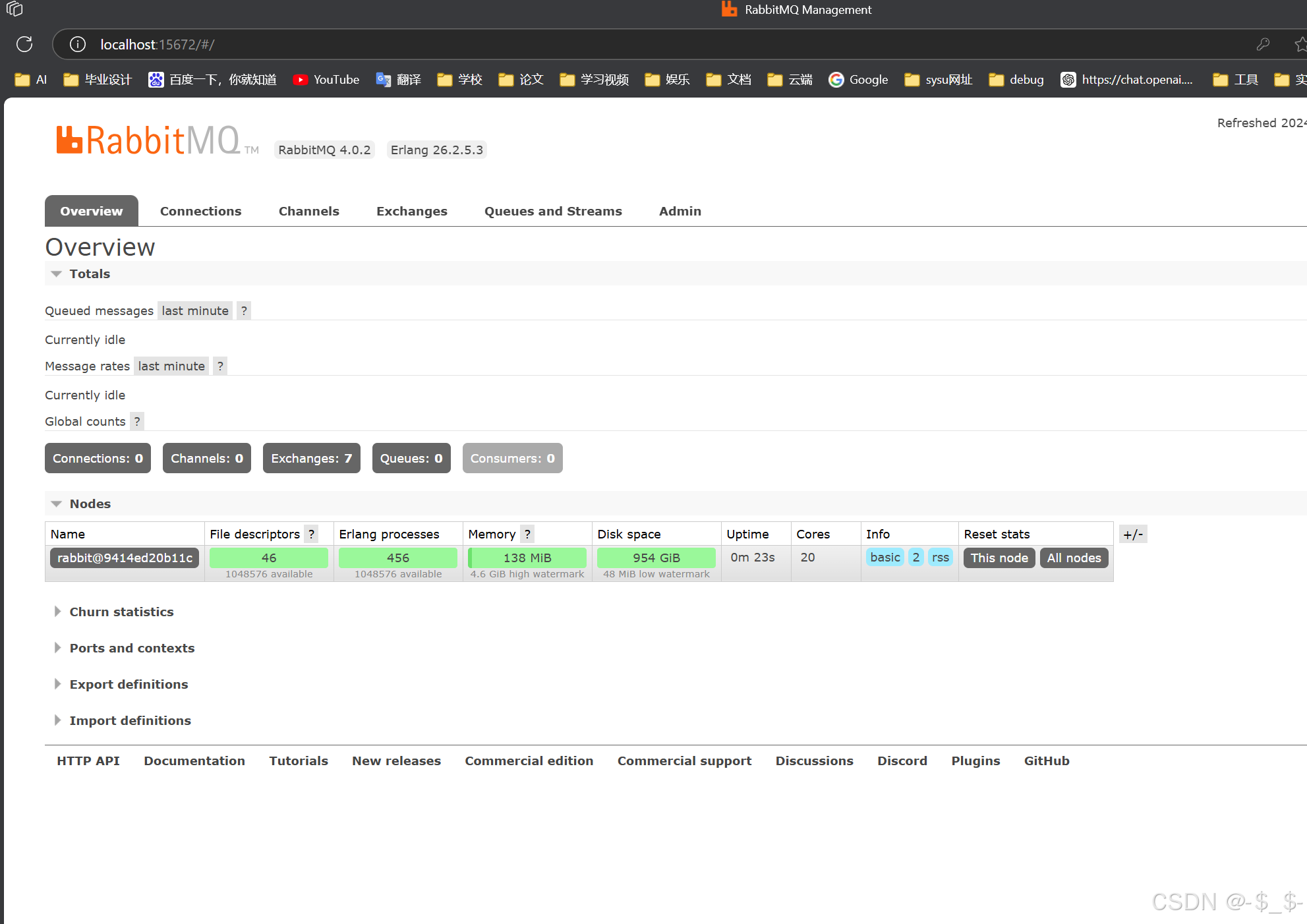1307x924 pixels.
Task: Change Message rates last minute range
Action: 171,366
